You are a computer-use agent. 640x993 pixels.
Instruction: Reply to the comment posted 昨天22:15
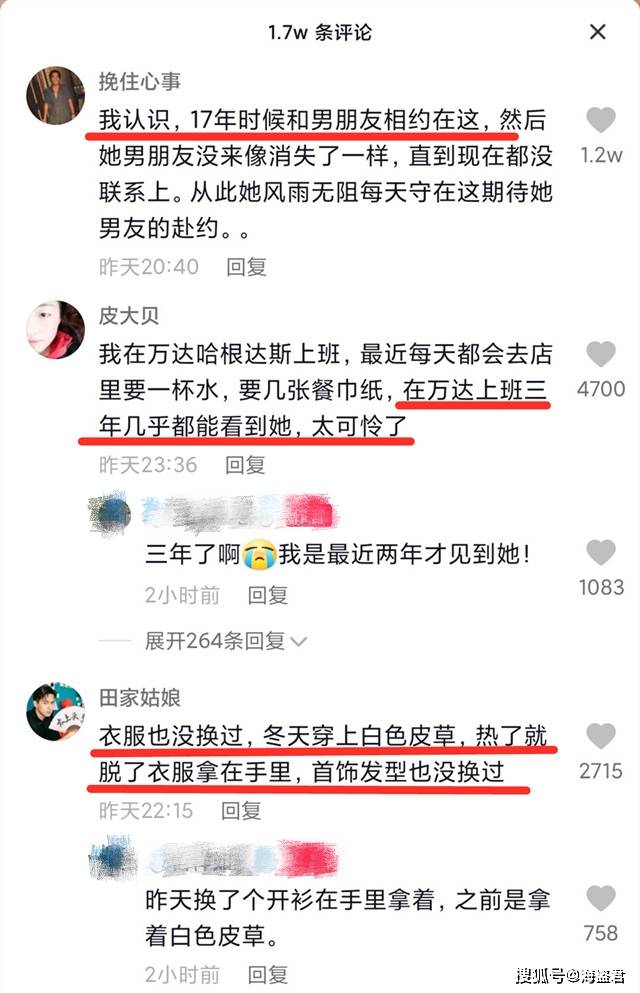(241, 810)
